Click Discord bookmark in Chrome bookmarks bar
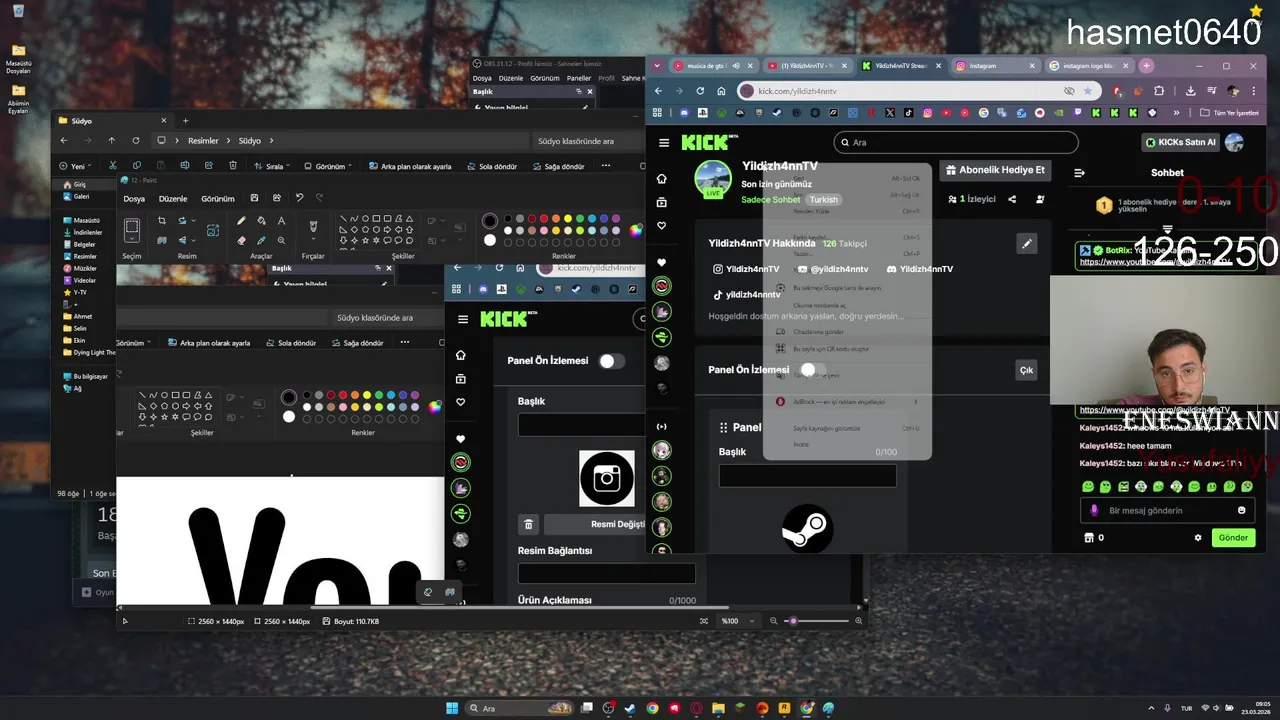This screenshot has height=720, width=1280. click(682, 113)
